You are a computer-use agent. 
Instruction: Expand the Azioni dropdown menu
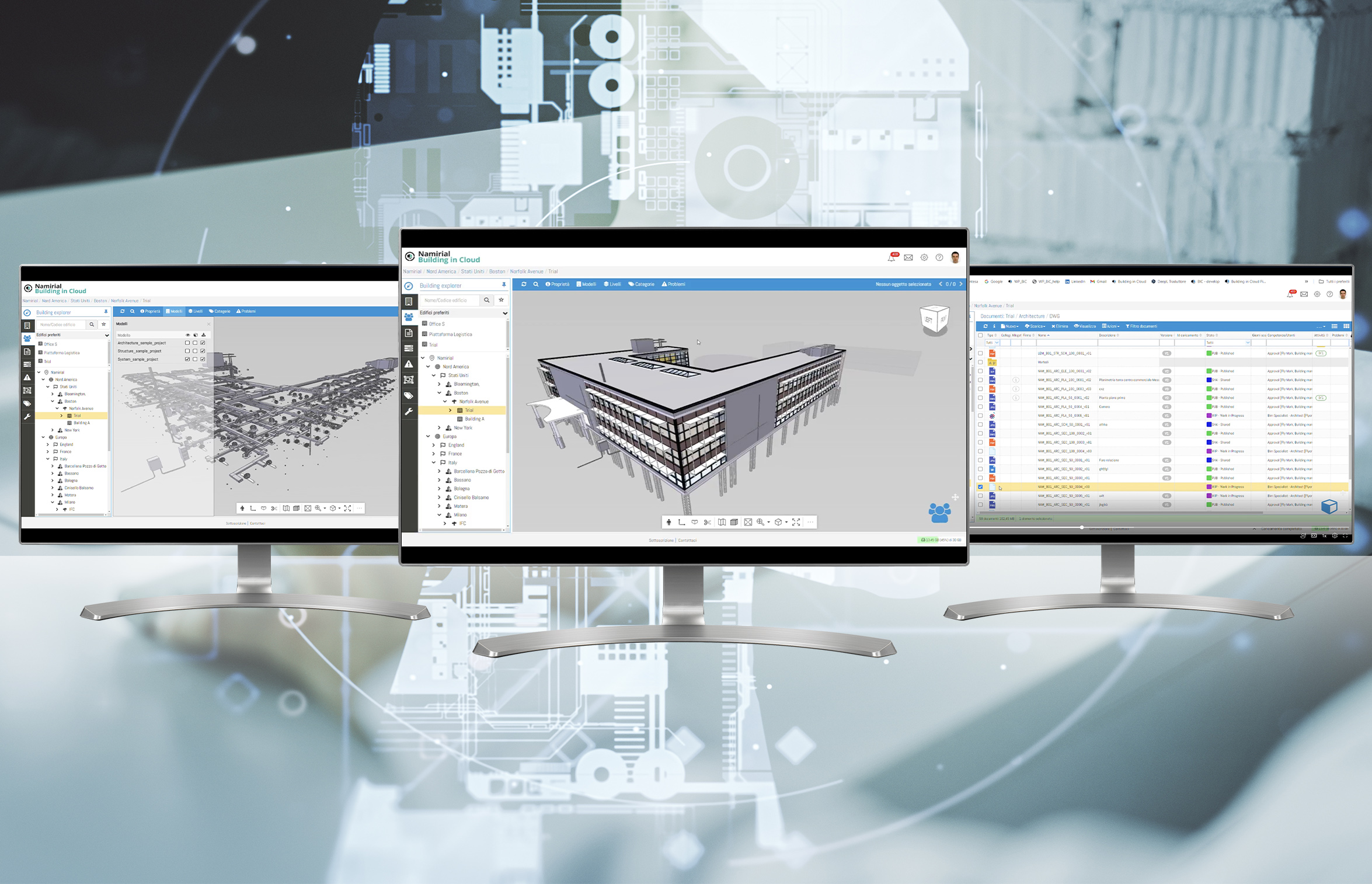1110,326
